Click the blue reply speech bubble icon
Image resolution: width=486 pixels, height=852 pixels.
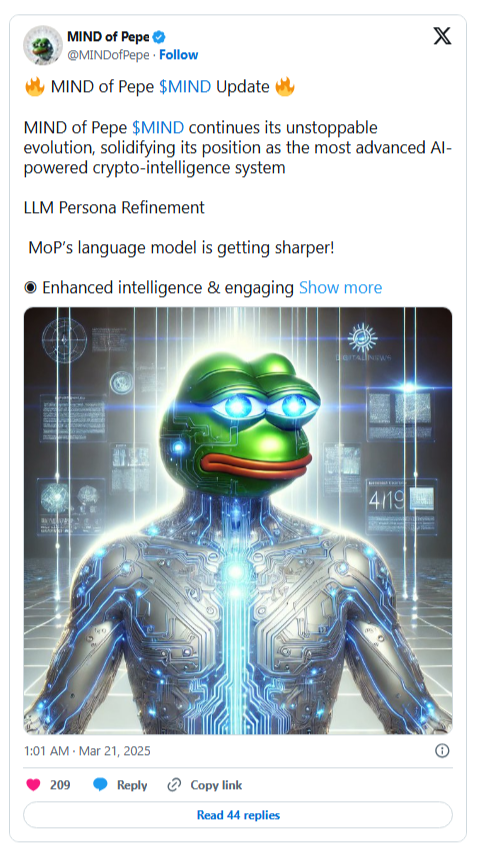100,785
